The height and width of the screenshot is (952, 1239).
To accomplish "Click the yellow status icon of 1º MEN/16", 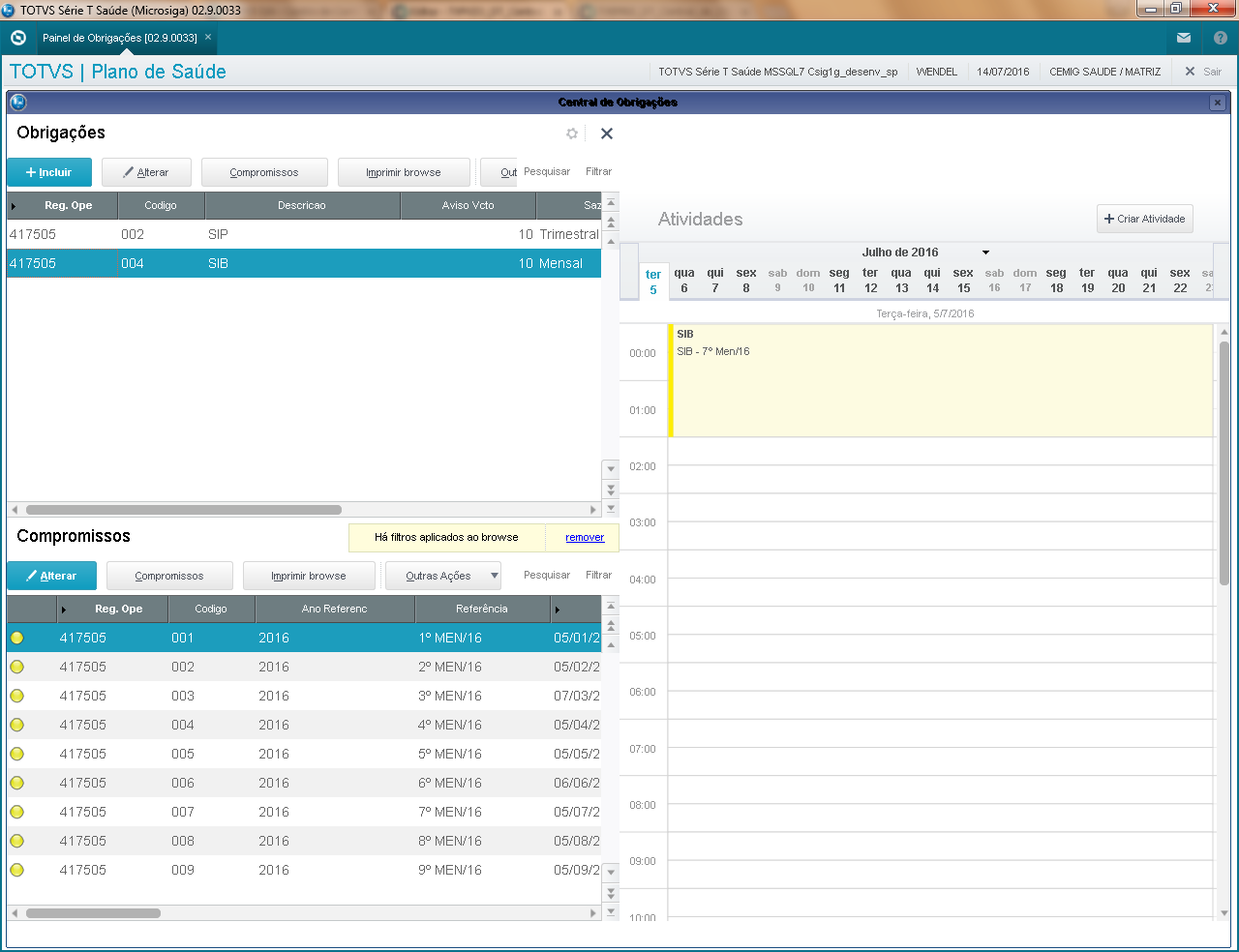I will point(16,638).
